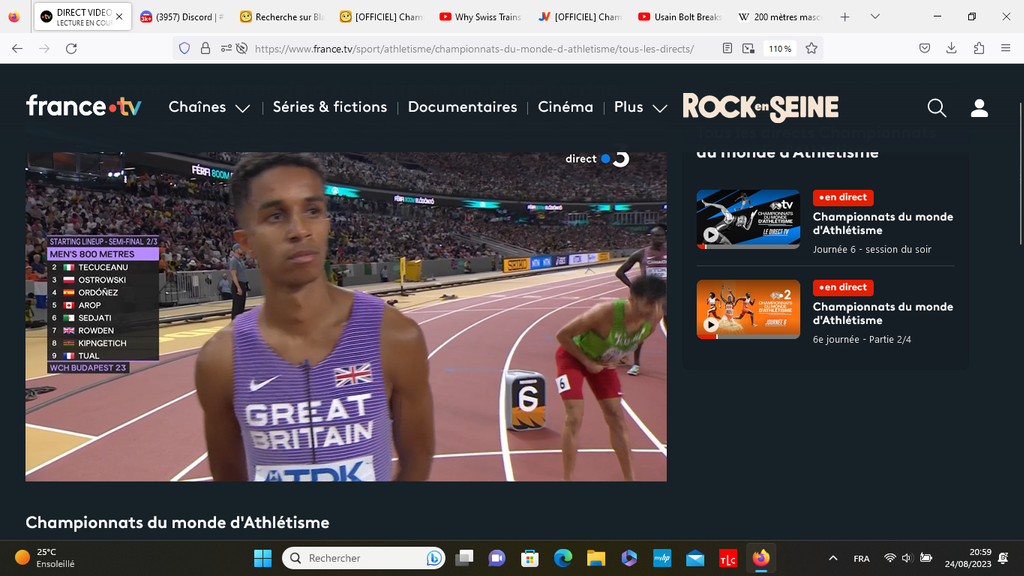This screenshot has width=1024, height=576.
Task: Open the Rock en Seine banner
Action: [761, 107]
